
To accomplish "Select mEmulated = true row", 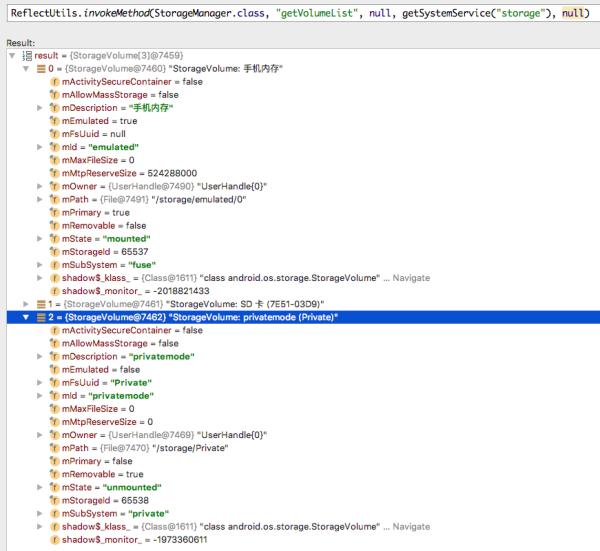I will [303, 121].
